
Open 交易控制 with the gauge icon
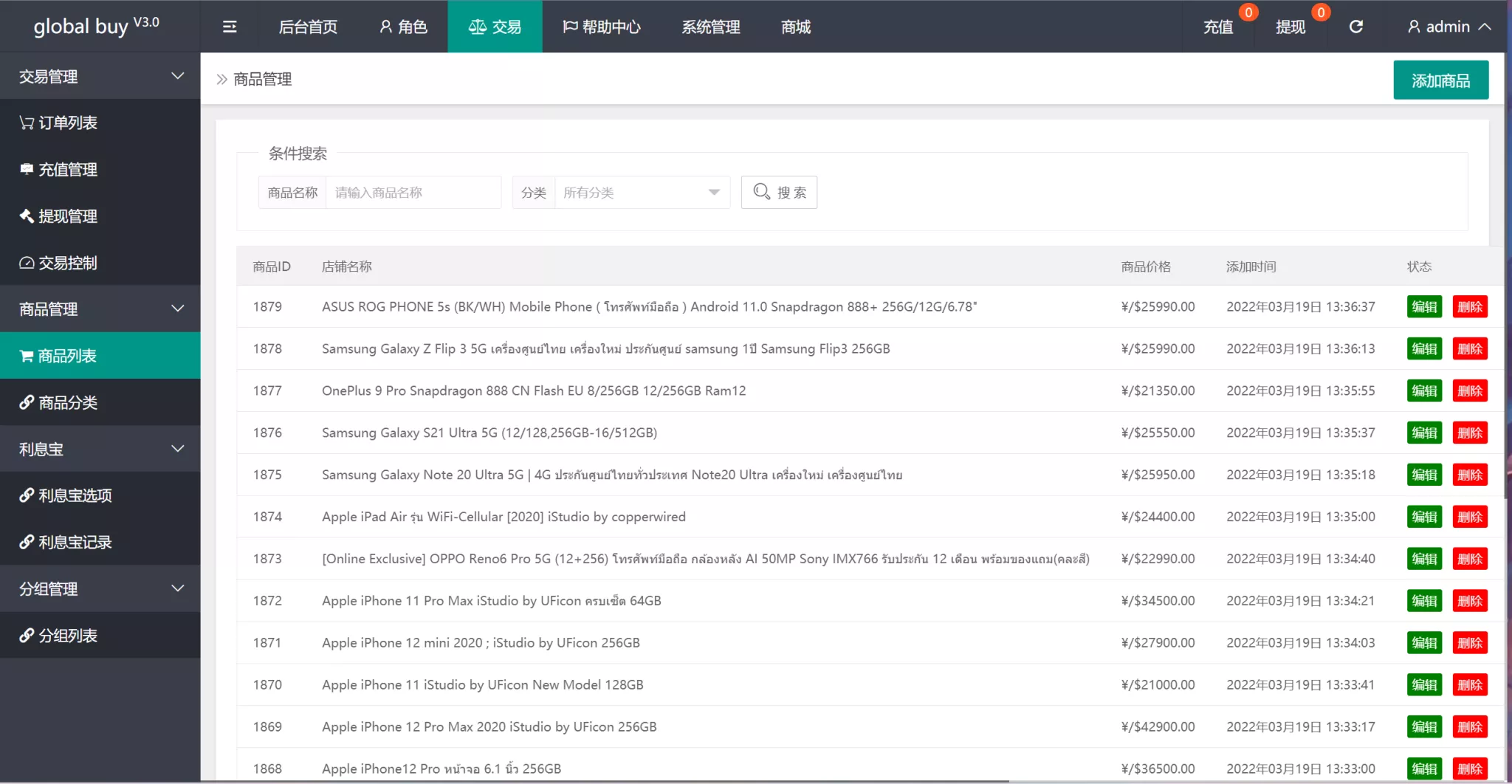click(59, 263)
